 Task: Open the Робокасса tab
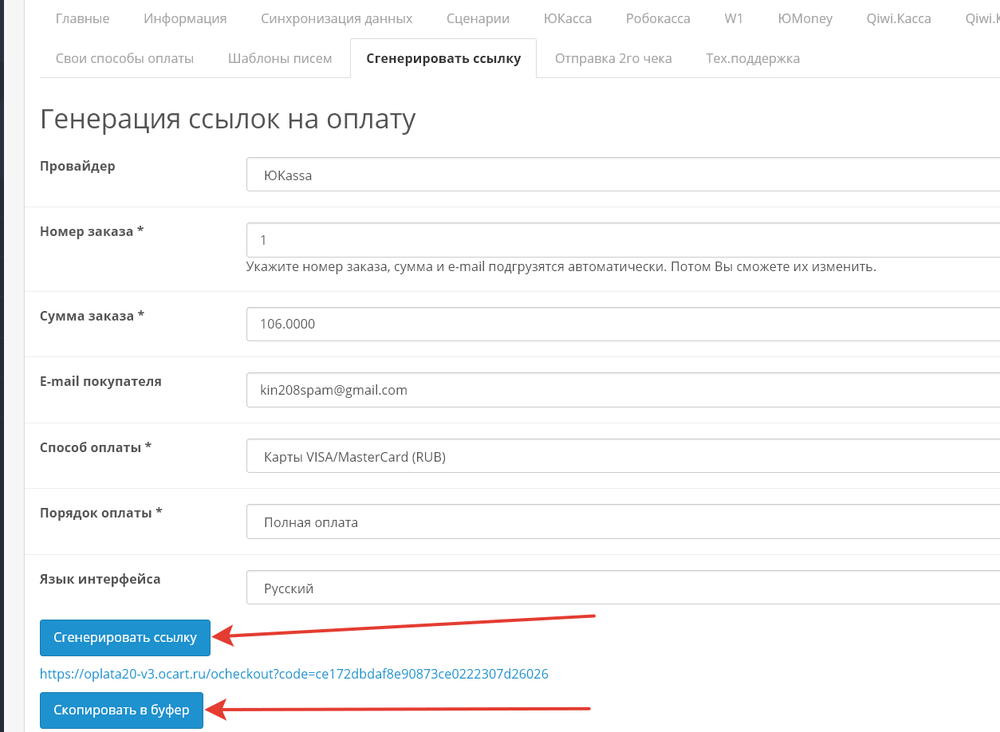(x=658, y=19)
